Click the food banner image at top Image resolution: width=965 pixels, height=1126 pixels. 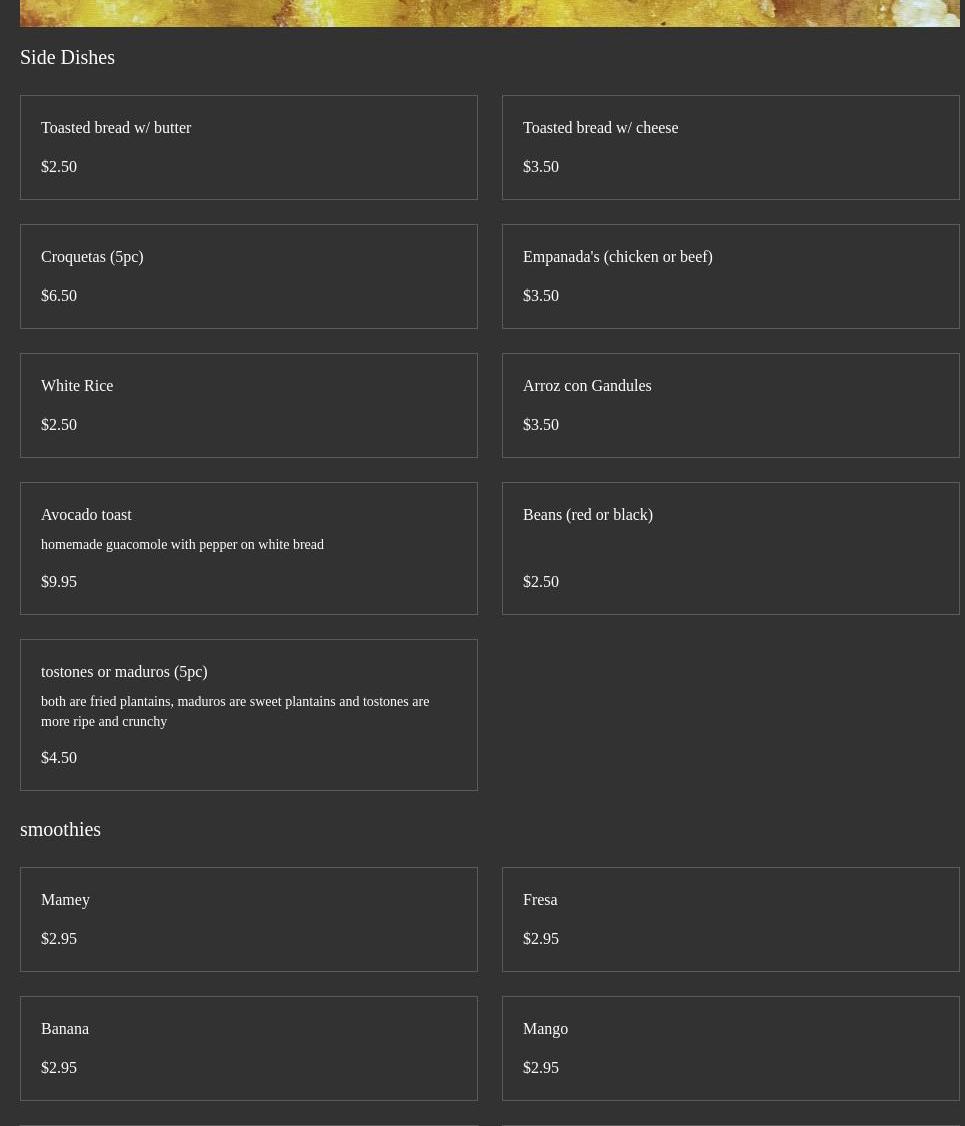[x=489, y=13]
